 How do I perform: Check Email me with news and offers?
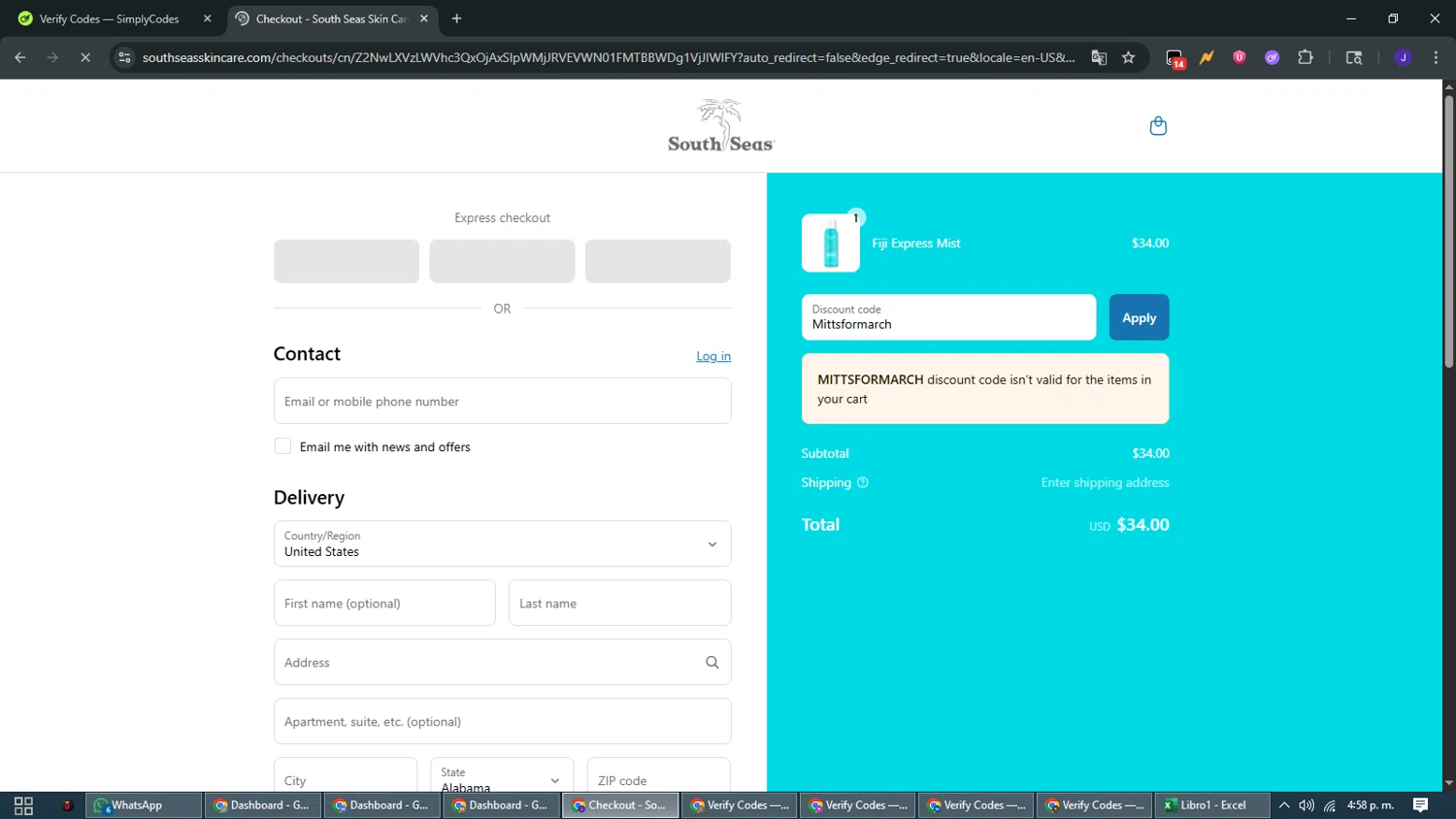pos(282,446)
